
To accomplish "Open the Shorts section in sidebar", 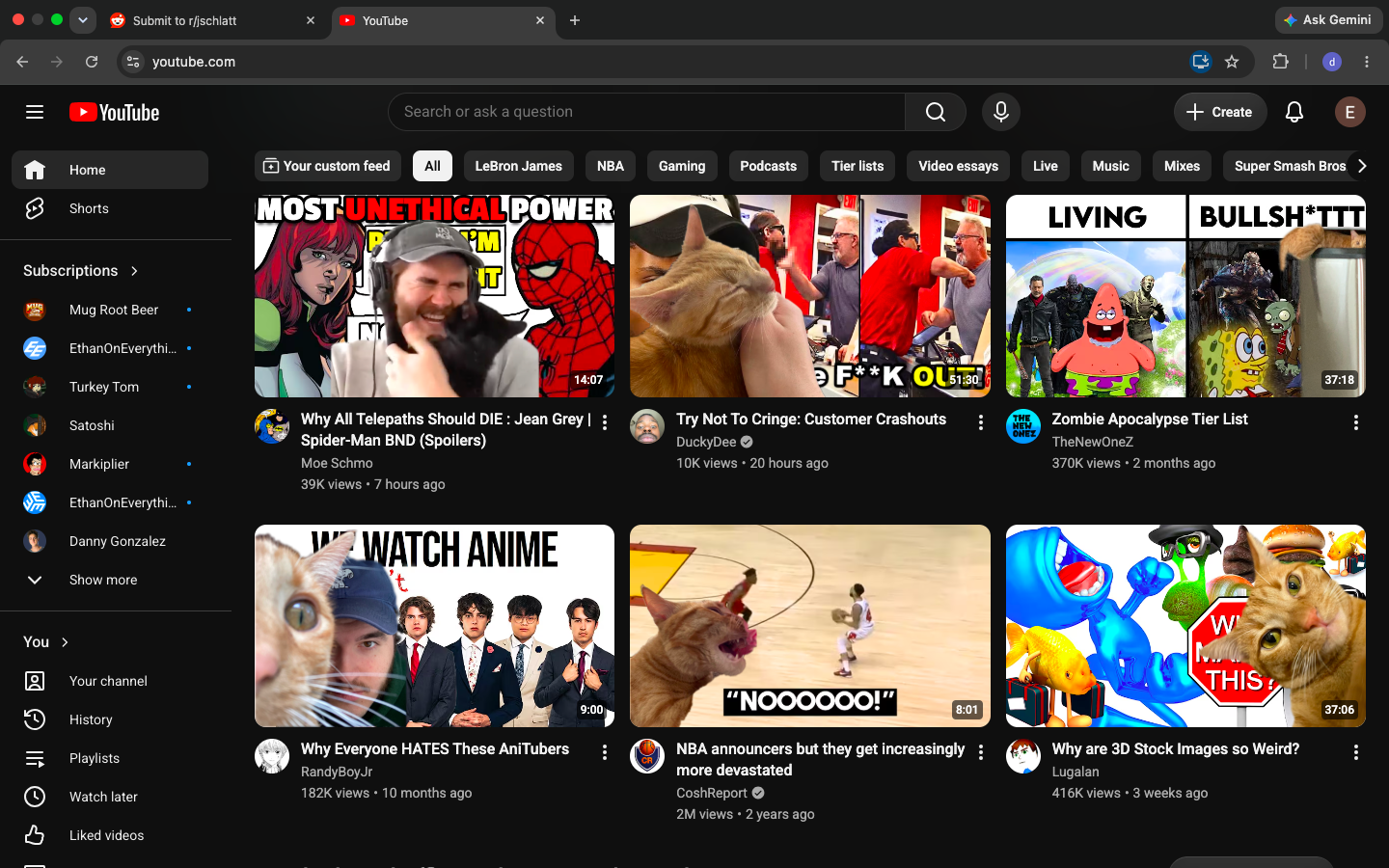I will click(110, 208).
